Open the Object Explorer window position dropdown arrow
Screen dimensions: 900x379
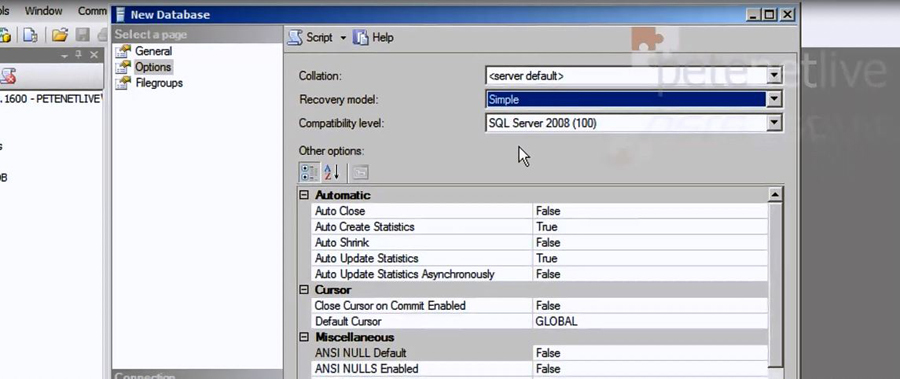pyautogui.click(x=64, y=56)
